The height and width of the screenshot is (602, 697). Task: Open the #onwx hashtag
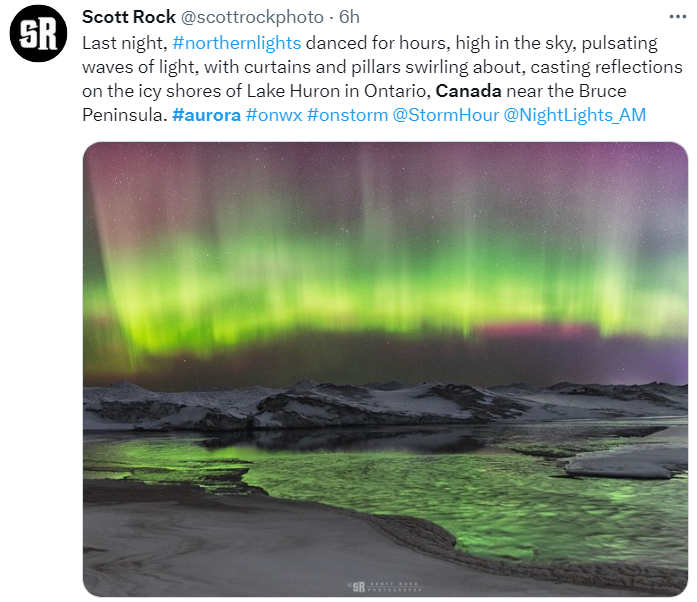click(274, 115)
